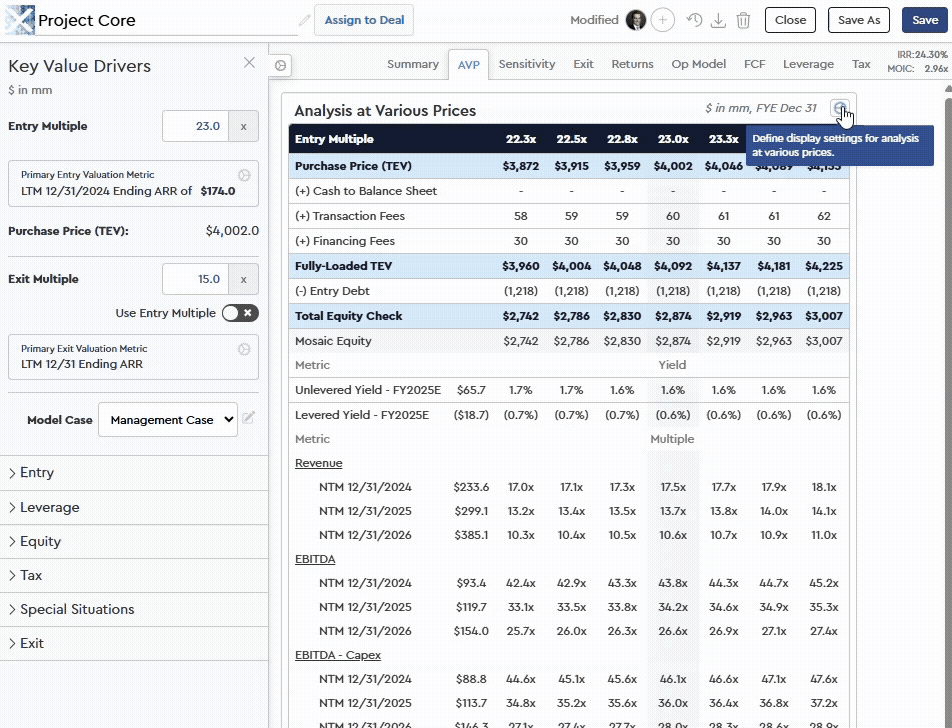Open gear for Primary Exit Valuation Metric
952x728 pixels.
(243, 349)
